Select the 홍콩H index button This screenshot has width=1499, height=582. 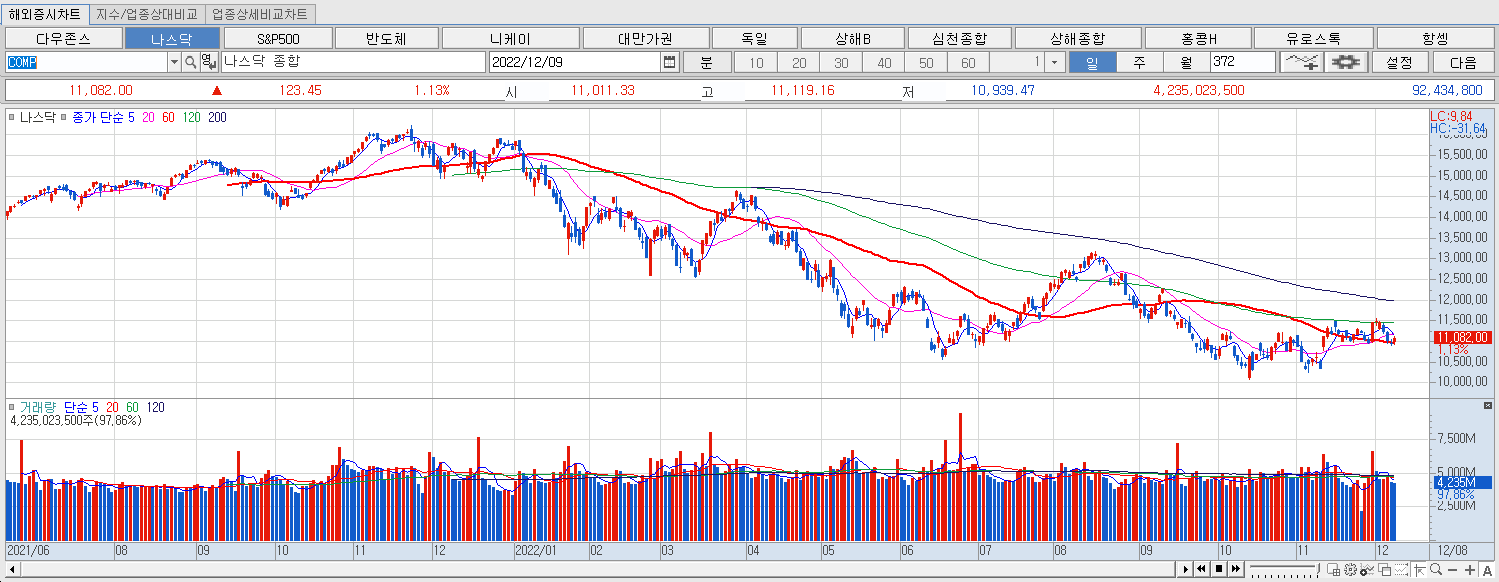coord(1198,38)
